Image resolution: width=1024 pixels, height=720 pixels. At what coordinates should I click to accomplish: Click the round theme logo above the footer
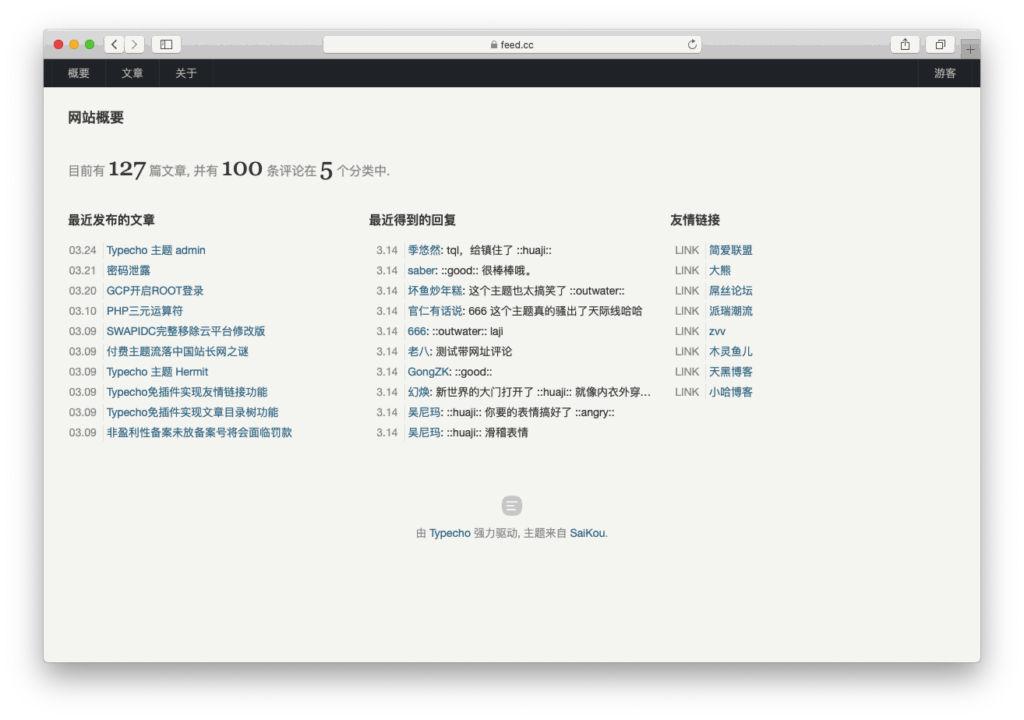tap(511, 505)
